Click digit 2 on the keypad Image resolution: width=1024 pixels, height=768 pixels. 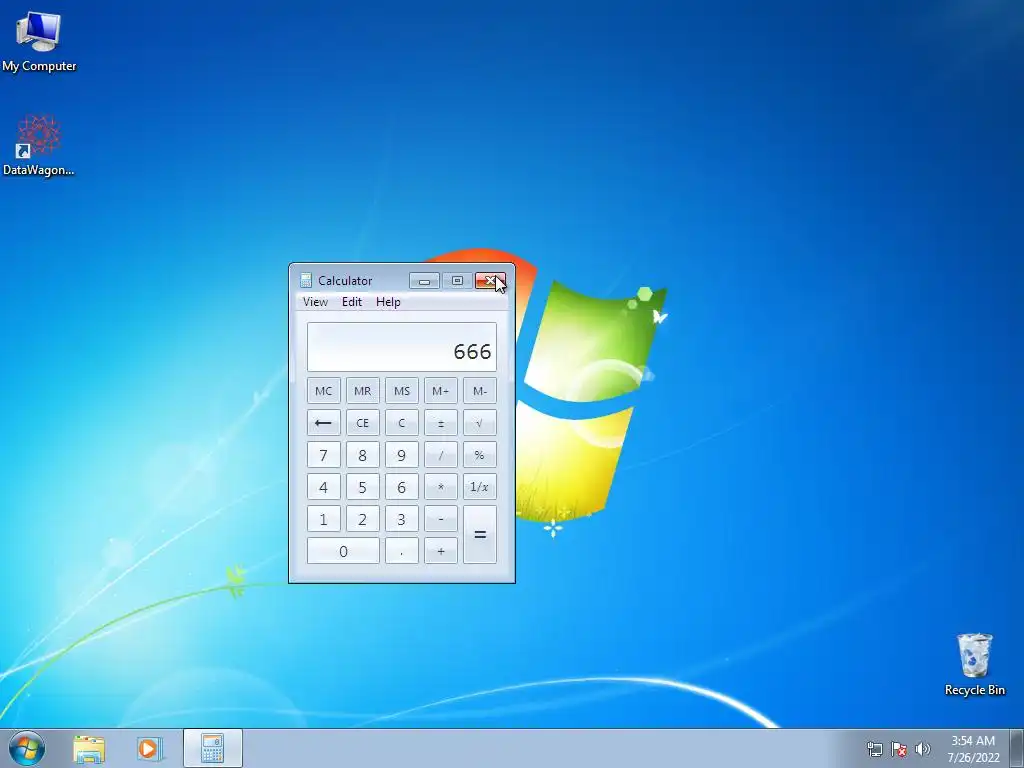362,519
